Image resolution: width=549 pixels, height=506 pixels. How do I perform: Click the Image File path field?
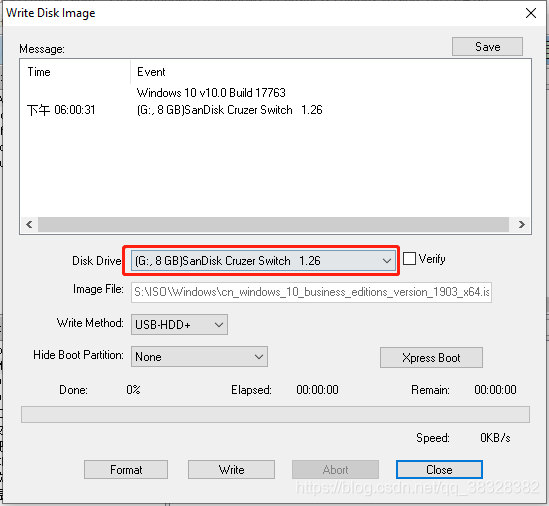point(311,292)
